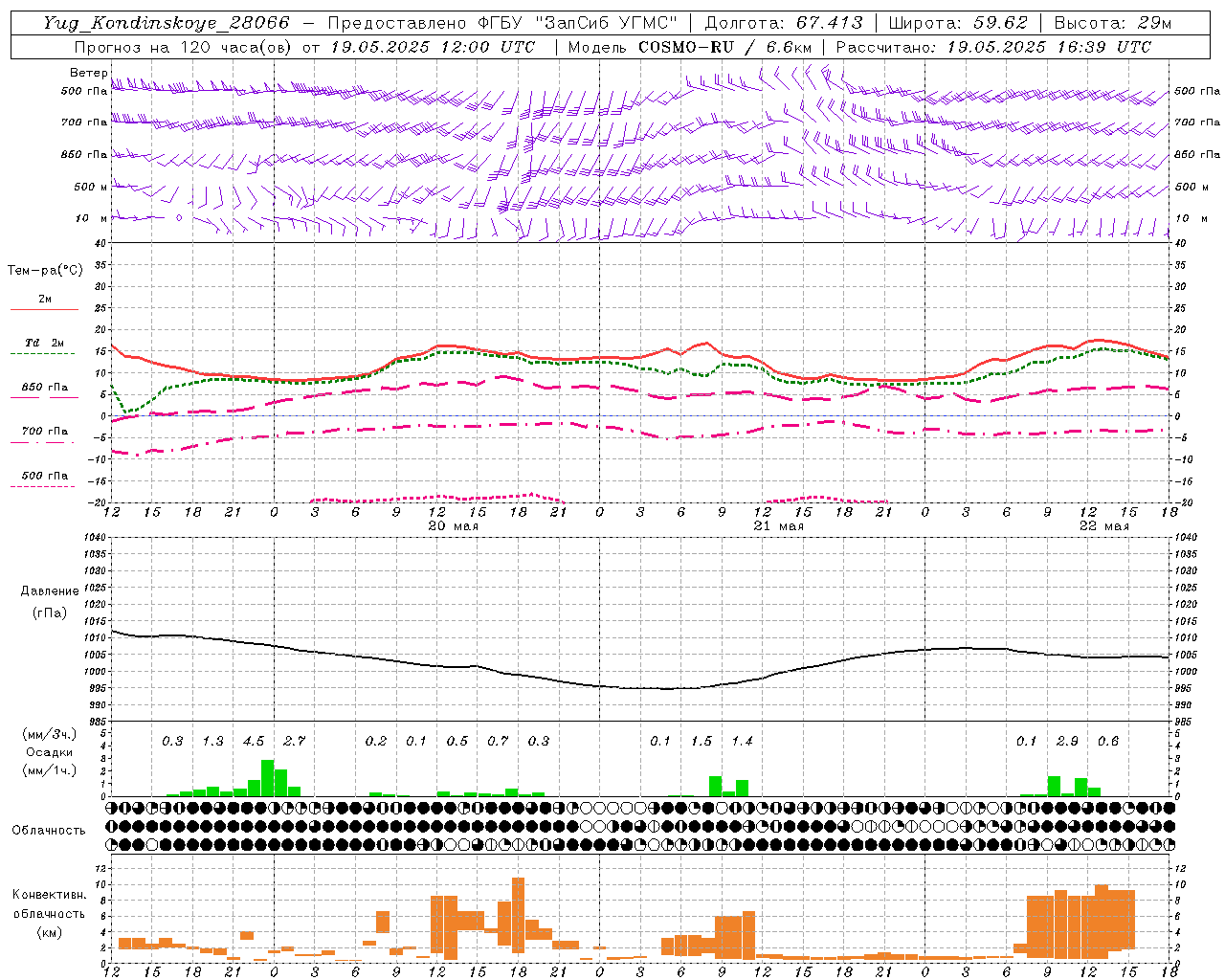Select the 0.7 precipitation total value
The height and width of the screenshot is (980, 1225).
[498, 742]
